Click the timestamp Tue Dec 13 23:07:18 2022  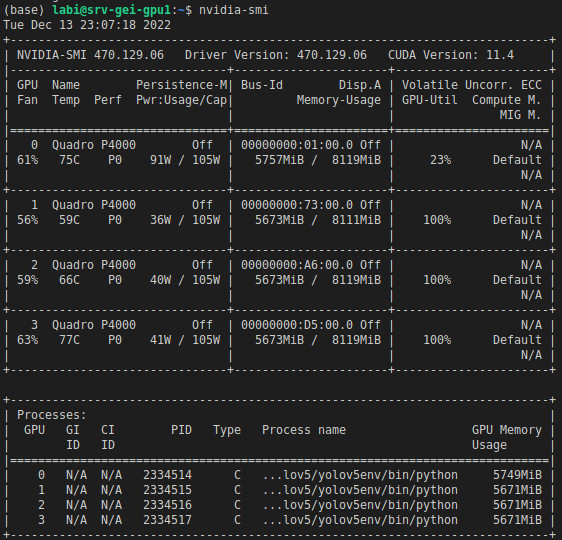point(87,25)
